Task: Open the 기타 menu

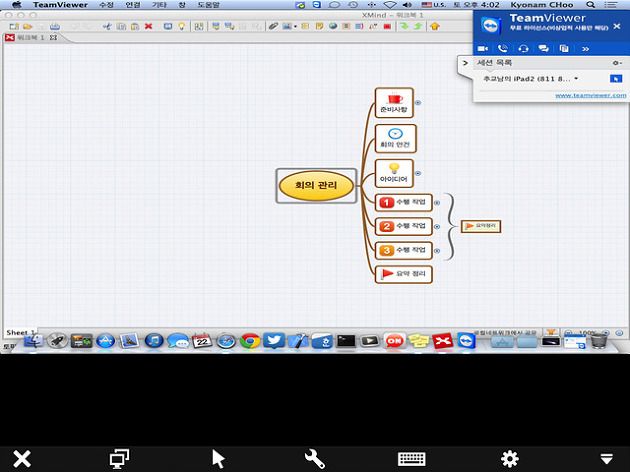Action: point(159,5)
